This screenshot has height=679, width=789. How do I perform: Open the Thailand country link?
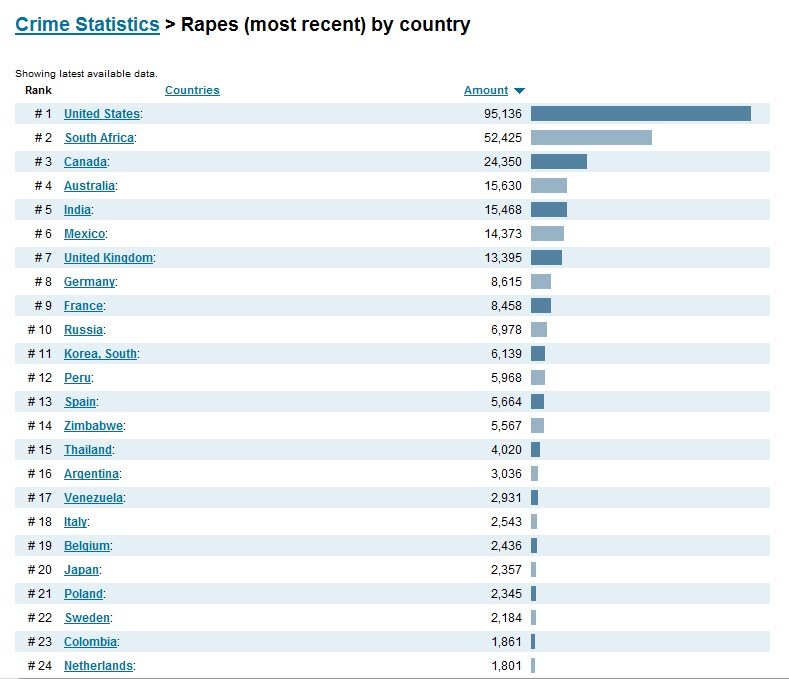(x=88, y=450)
